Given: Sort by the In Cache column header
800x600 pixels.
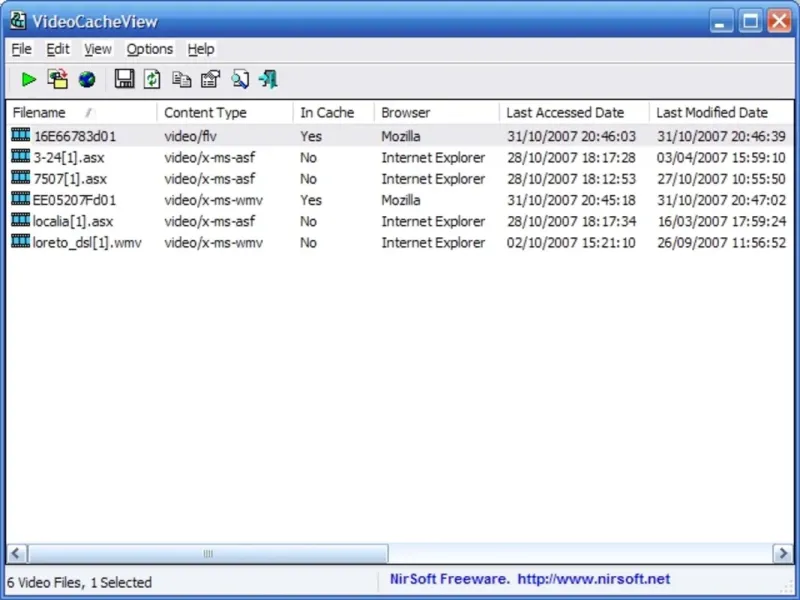Looking at the screenshot, I should coord(334,112).
